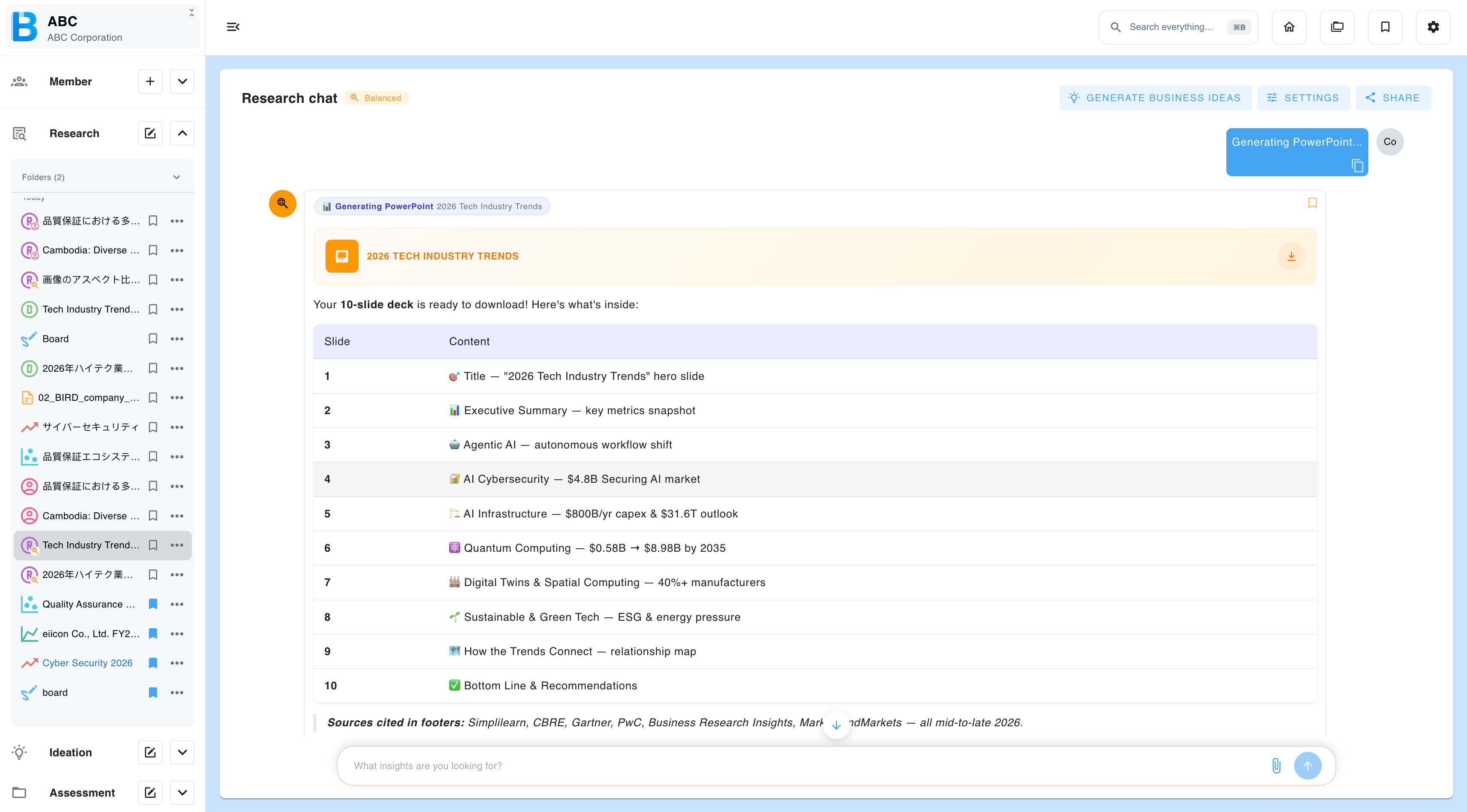Click the Generating PowerPoint status chip

[432, 207]
